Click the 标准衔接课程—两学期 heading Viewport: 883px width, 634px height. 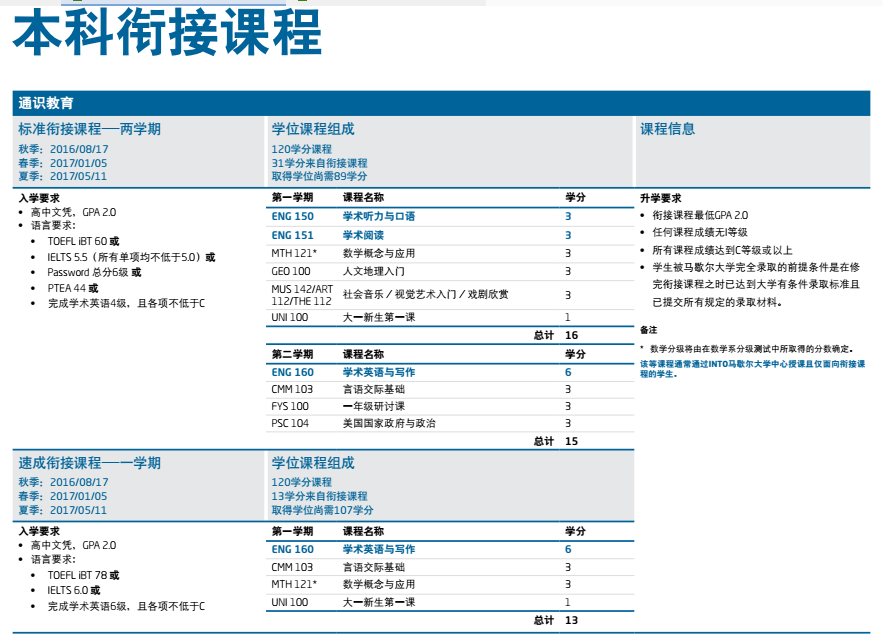pyautogui.click(x=89, y=129)
